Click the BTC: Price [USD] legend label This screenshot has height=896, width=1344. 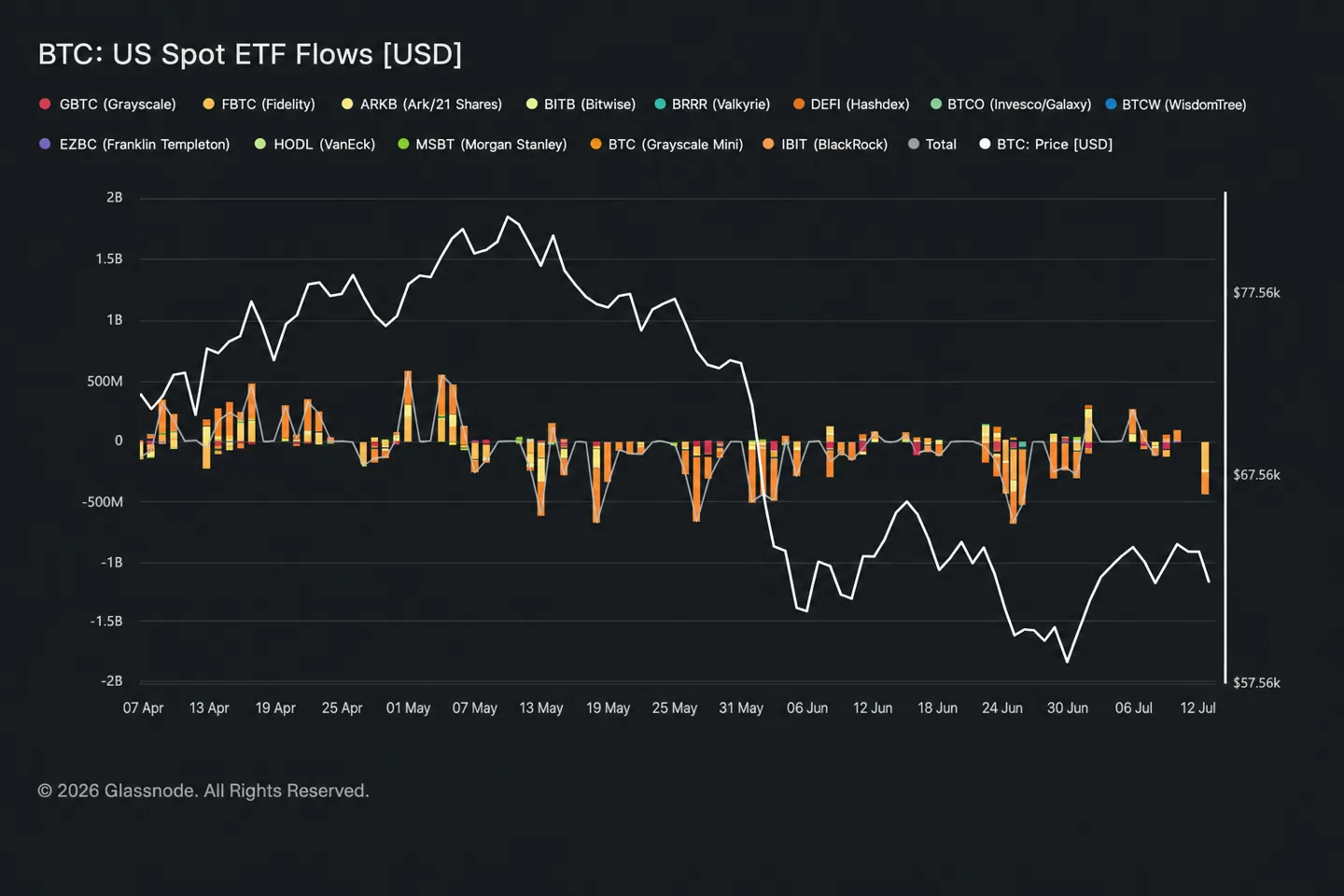(1055, 145)
